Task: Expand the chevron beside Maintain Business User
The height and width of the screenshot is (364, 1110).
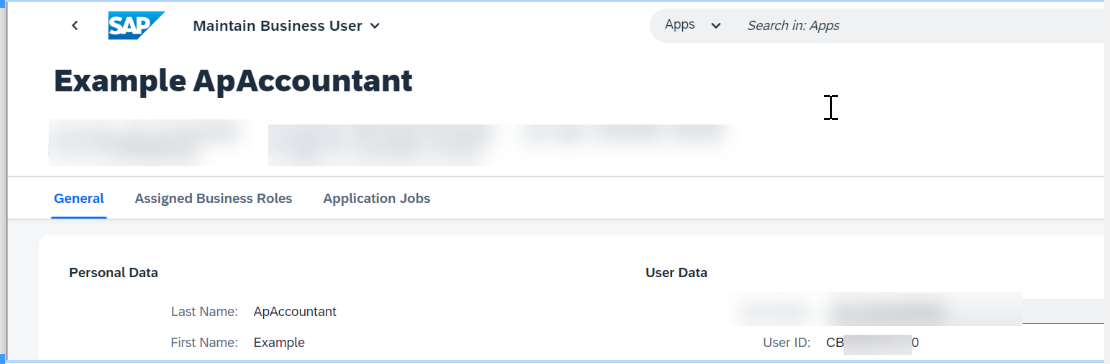Action: click(375, 26)
